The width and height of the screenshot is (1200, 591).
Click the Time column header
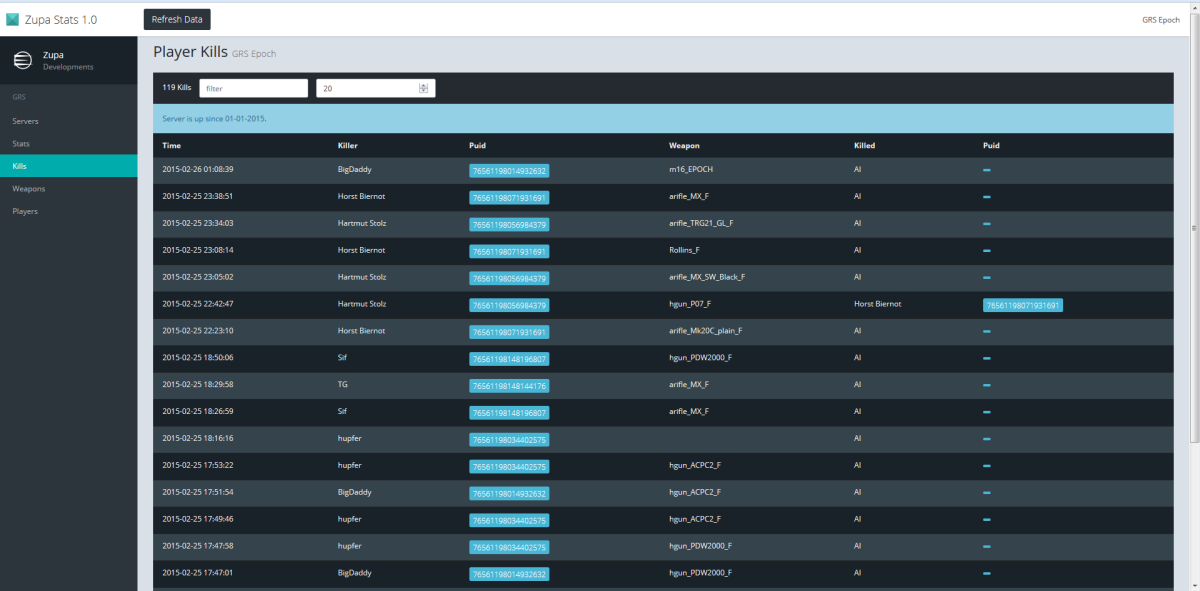pos(172,145)
